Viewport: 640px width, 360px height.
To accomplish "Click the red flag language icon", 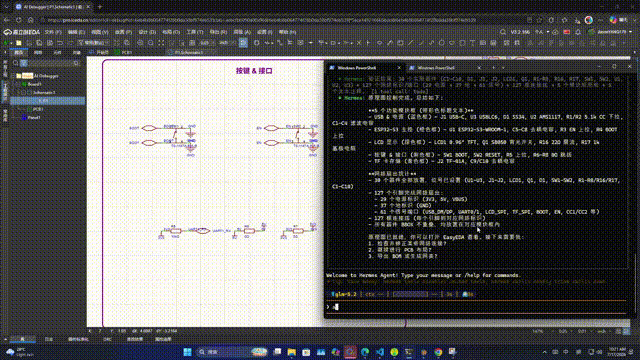I will pos(567,32).
